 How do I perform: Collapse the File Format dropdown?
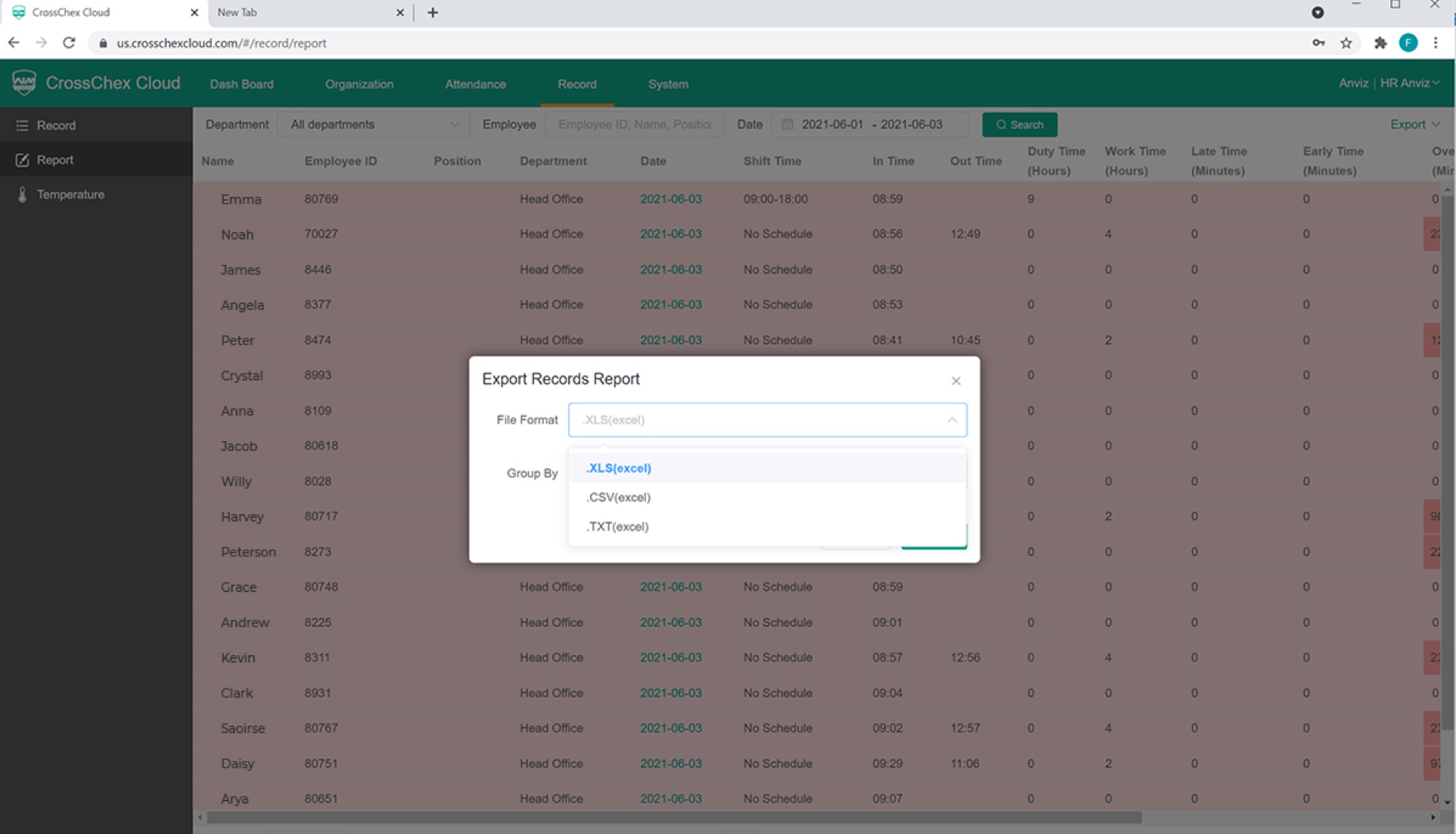pos(951,420)
